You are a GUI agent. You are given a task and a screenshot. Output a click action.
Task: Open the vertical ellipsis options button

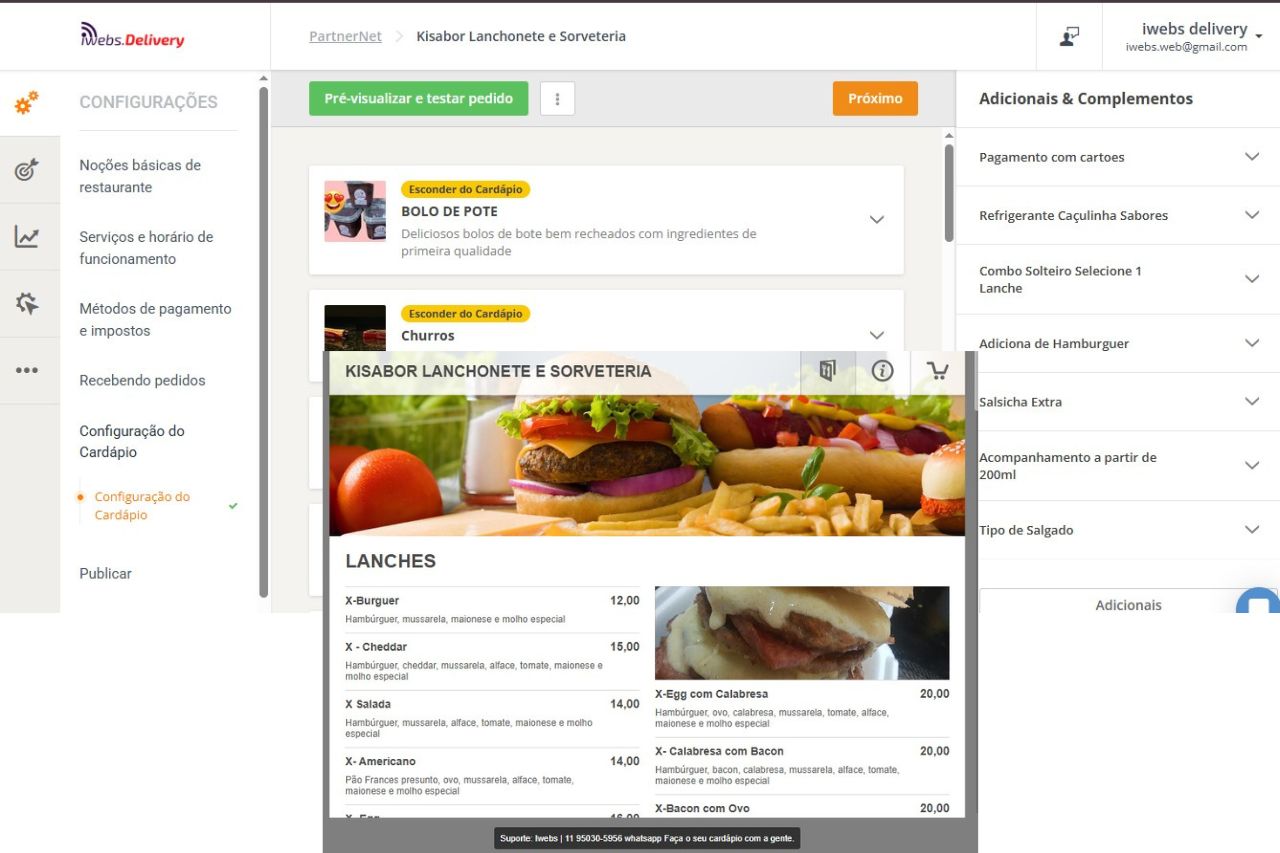[x=557, y=99]
